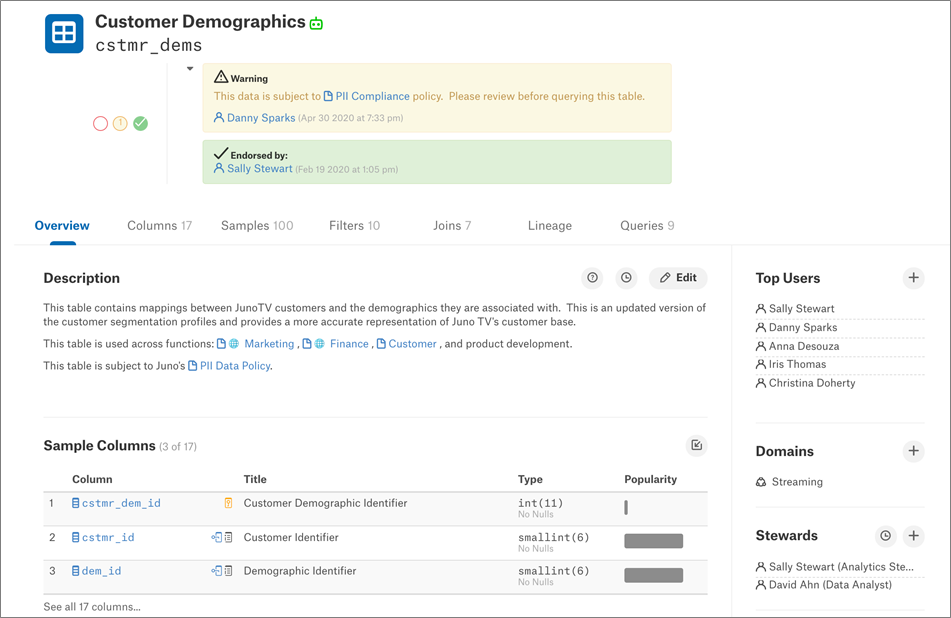Click the Description help icon
951x618 pixels.
pos(592,278)
